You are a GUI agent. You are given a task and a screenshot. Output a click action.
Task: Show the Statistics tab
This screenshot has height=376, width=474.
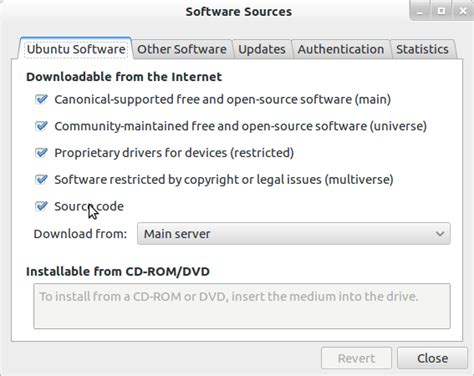pyautogui.click(x=422, y=49)
